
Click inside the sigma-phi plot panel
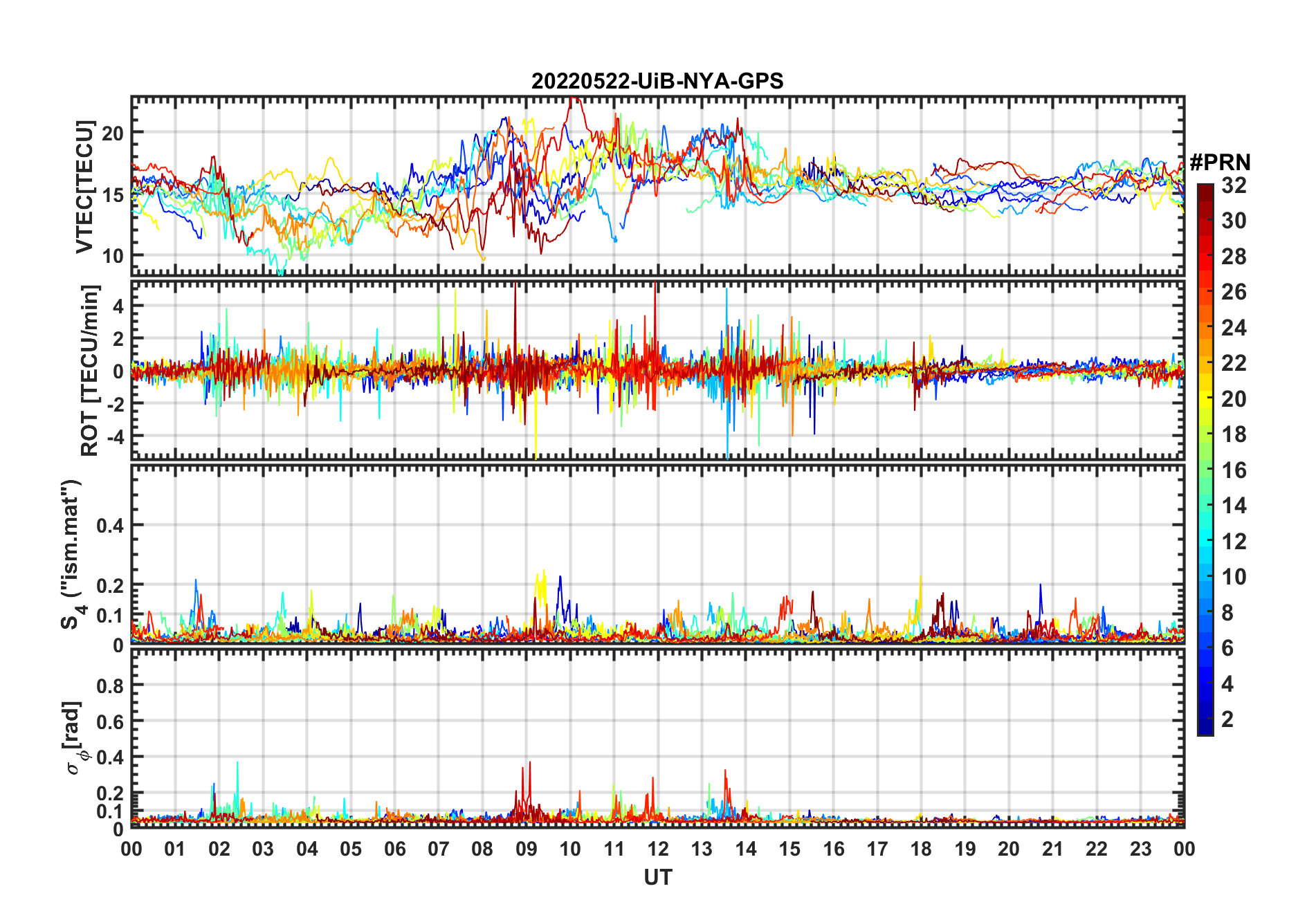[x=657, y=738]
